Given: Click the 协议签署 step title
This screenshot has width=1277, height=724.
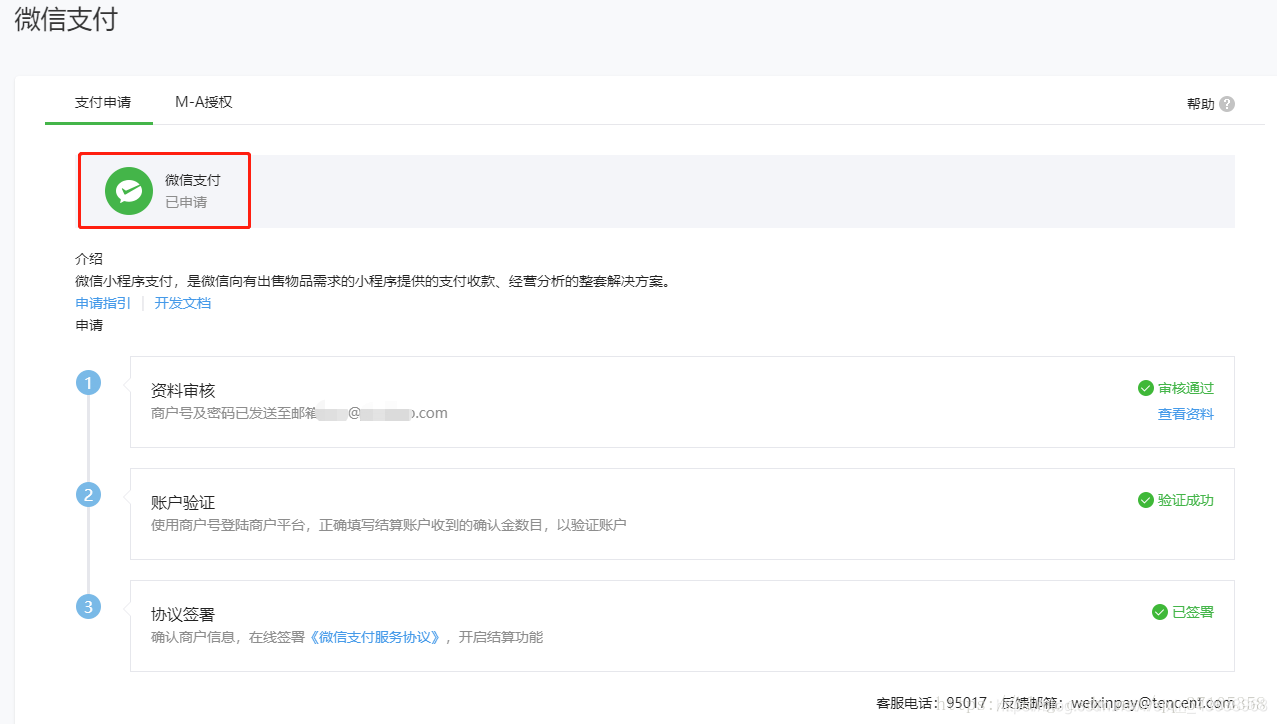Looking at the screenshot, I should tap(183, 615).
